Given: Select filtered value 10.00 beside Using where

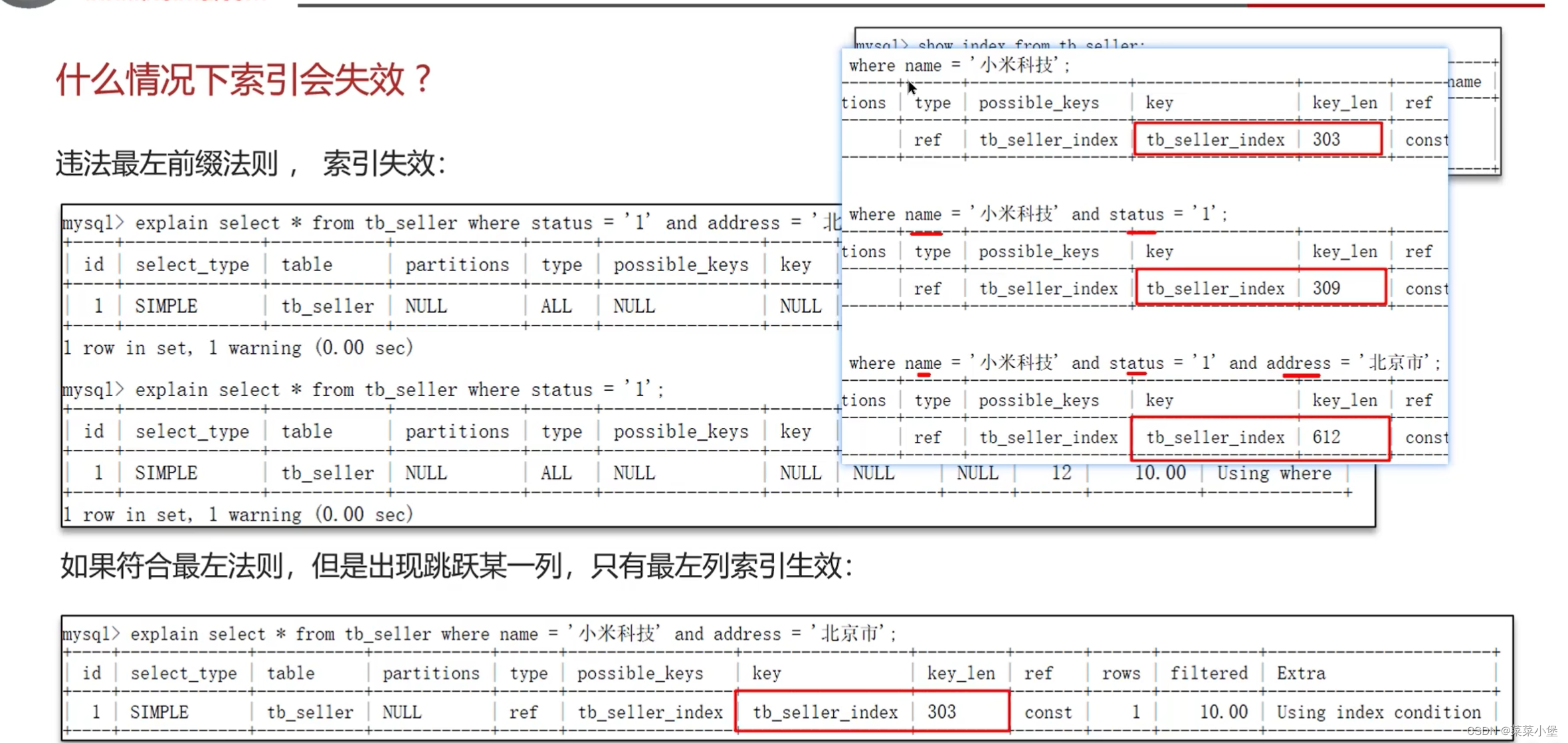Looking at the screenshot, I should coord(1159,473).
